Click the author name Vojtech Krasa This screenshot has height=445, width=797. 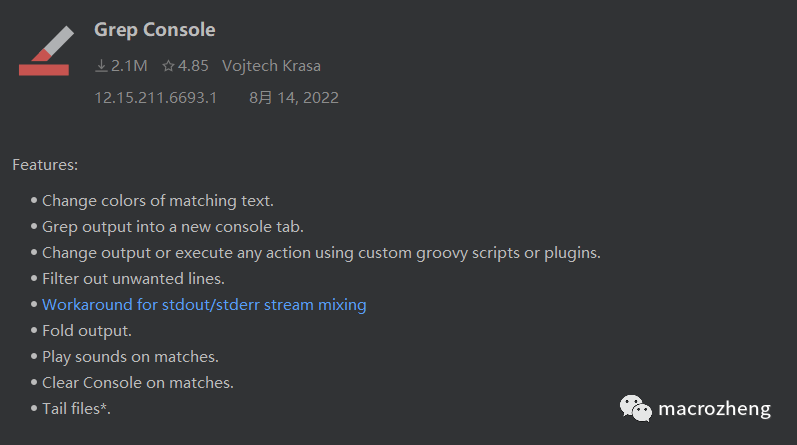271,66
